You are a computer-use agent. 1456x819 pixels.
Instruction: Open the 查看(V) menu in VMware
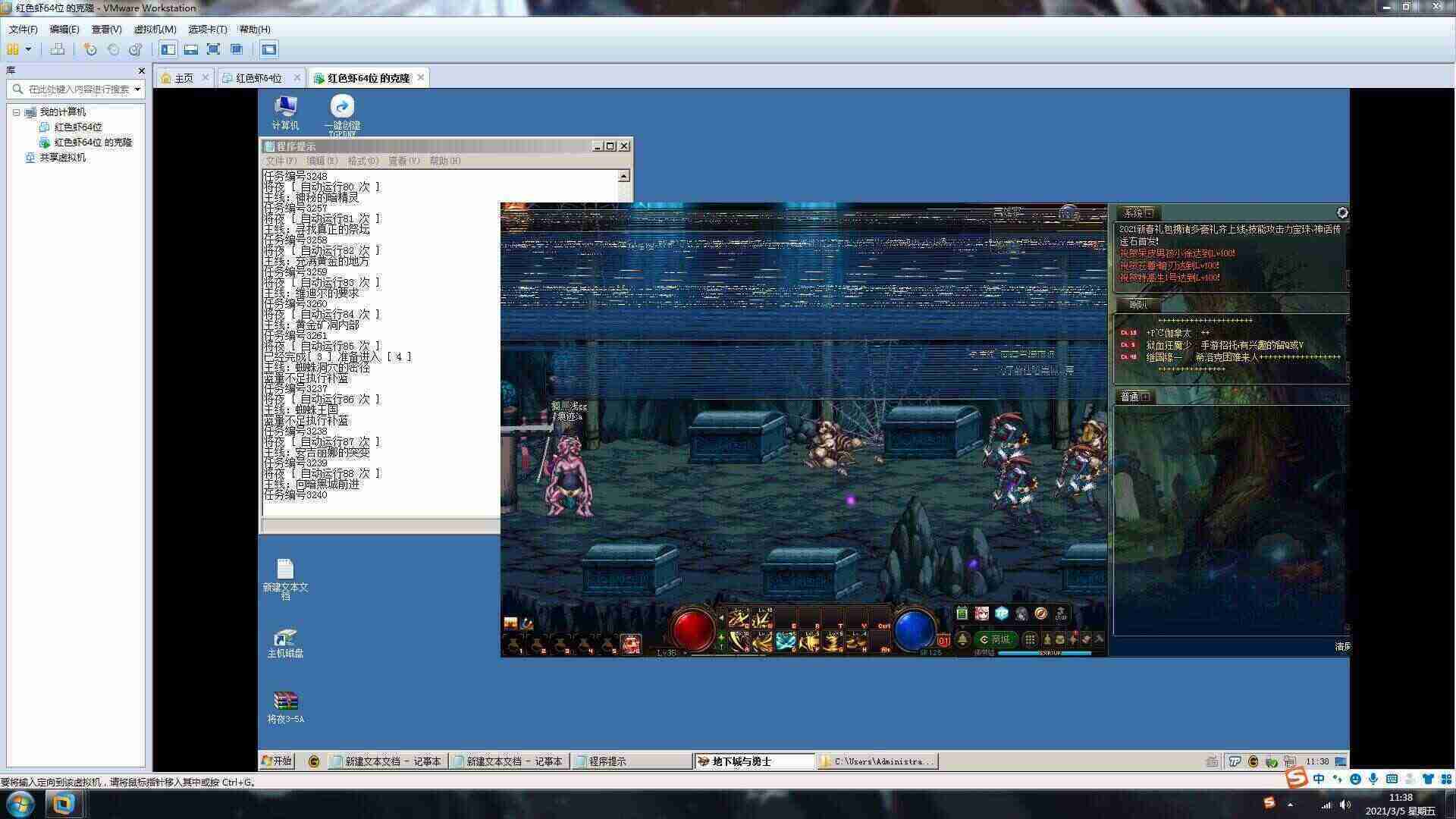[106, 29]
